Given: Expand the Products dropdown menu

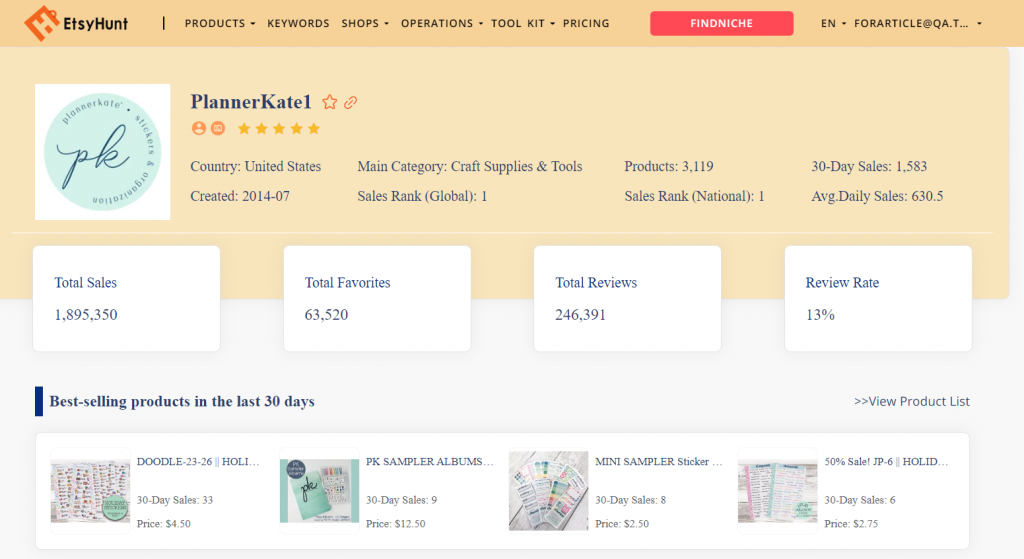Looking at the screenshot, I should point(220,23).
